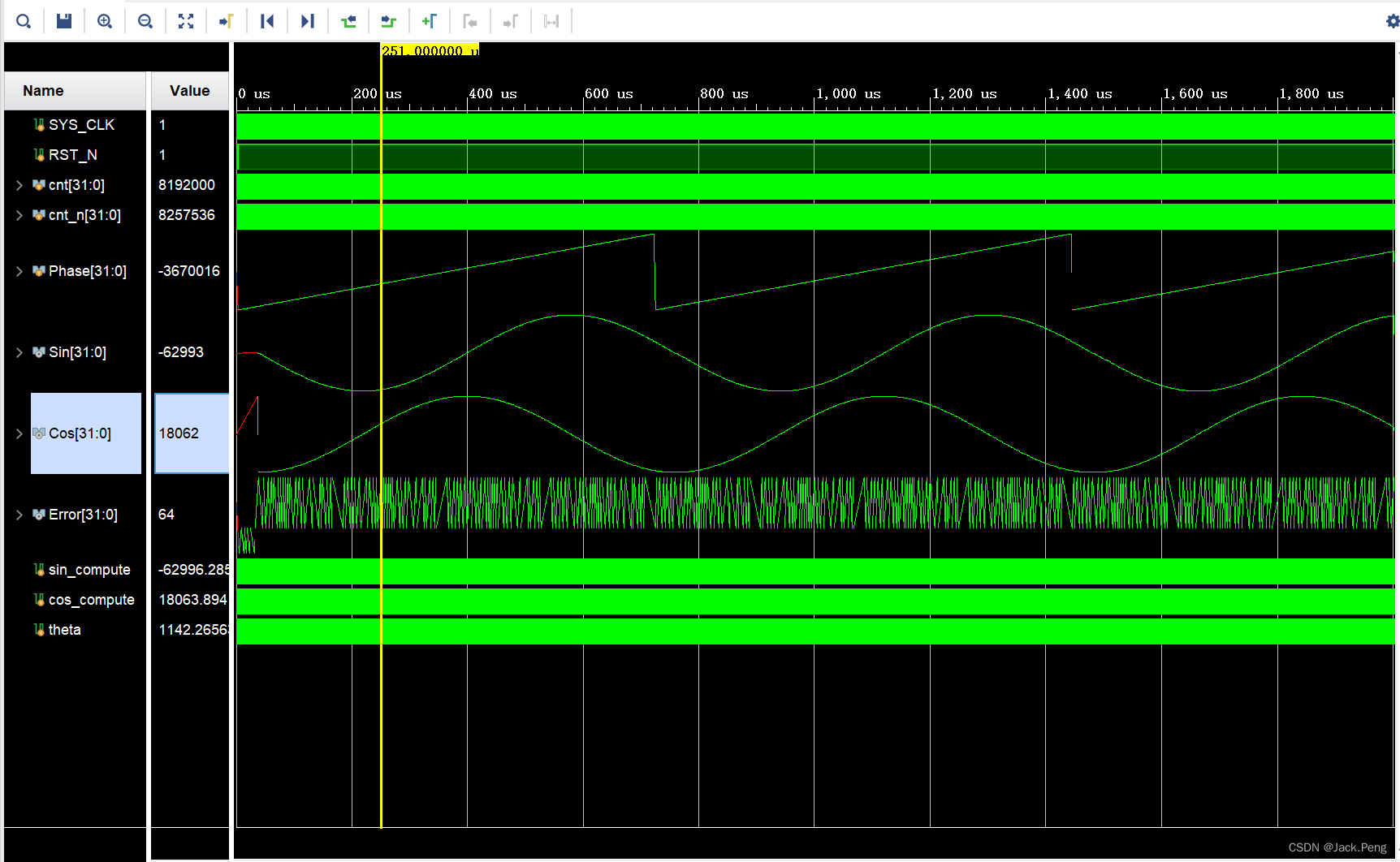The height and width of the screenshot is (862, 1400).
Task: Jump to time zero with Go To Start
Action: [x=267, y=20]
